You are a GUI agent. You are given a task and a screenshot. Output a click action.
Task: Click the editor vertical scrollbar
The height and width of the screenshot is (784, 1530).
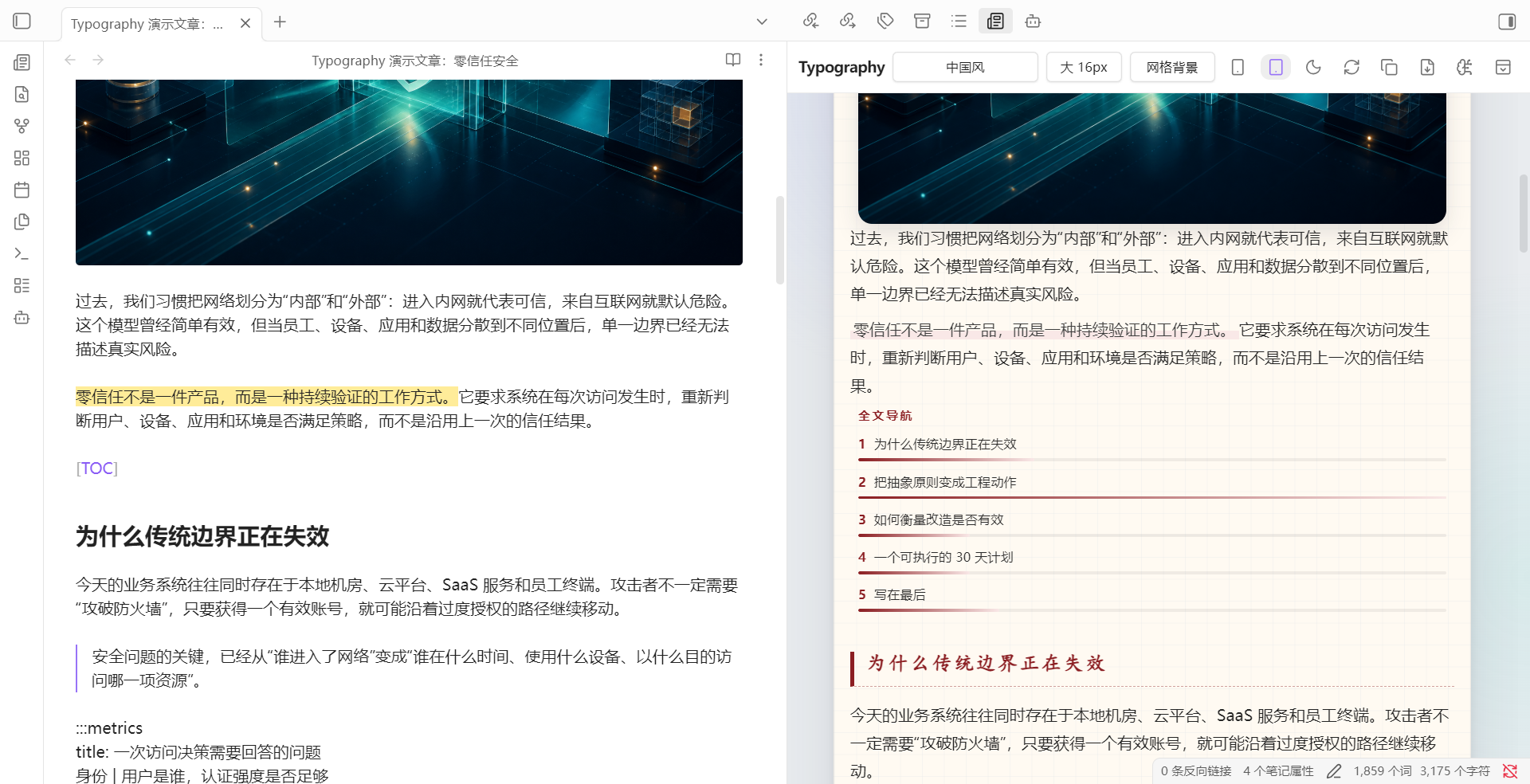(780, 240)
